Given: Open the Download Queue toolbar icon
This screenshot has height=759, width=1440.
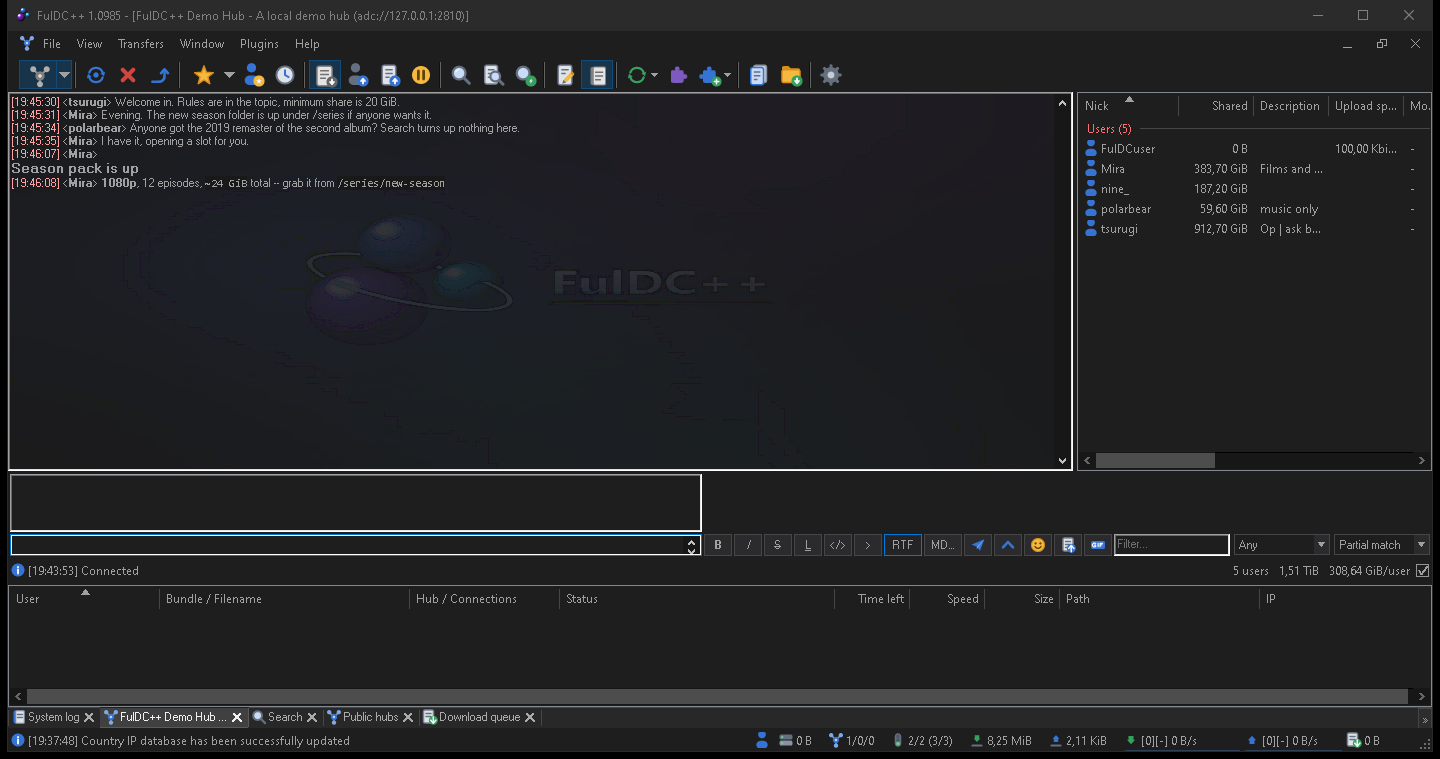Looking at the screenshot, I should (x=326, y=75).
